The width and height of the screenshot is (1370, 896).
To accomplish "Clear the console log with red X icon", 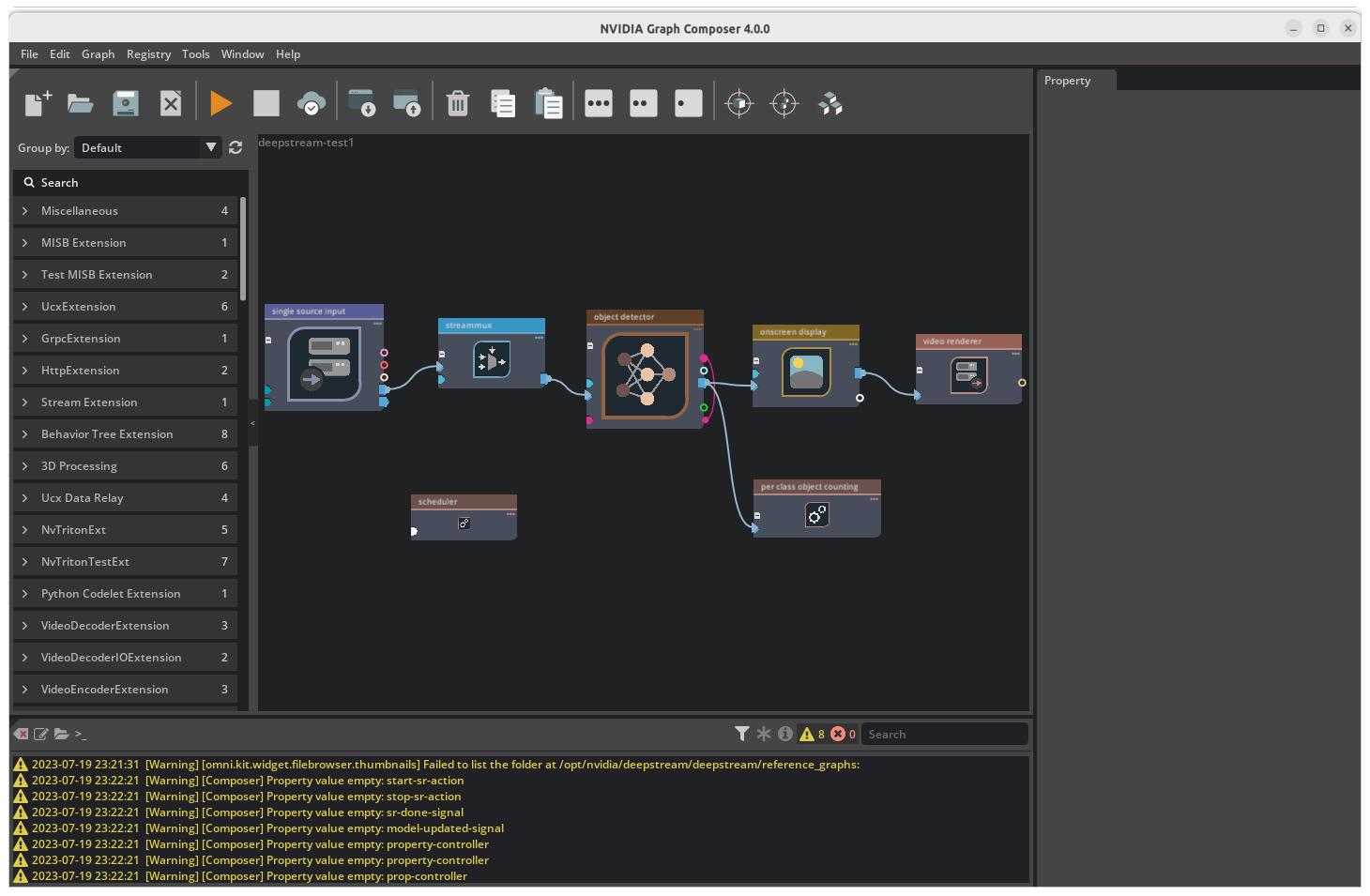I will coord(22,734).
